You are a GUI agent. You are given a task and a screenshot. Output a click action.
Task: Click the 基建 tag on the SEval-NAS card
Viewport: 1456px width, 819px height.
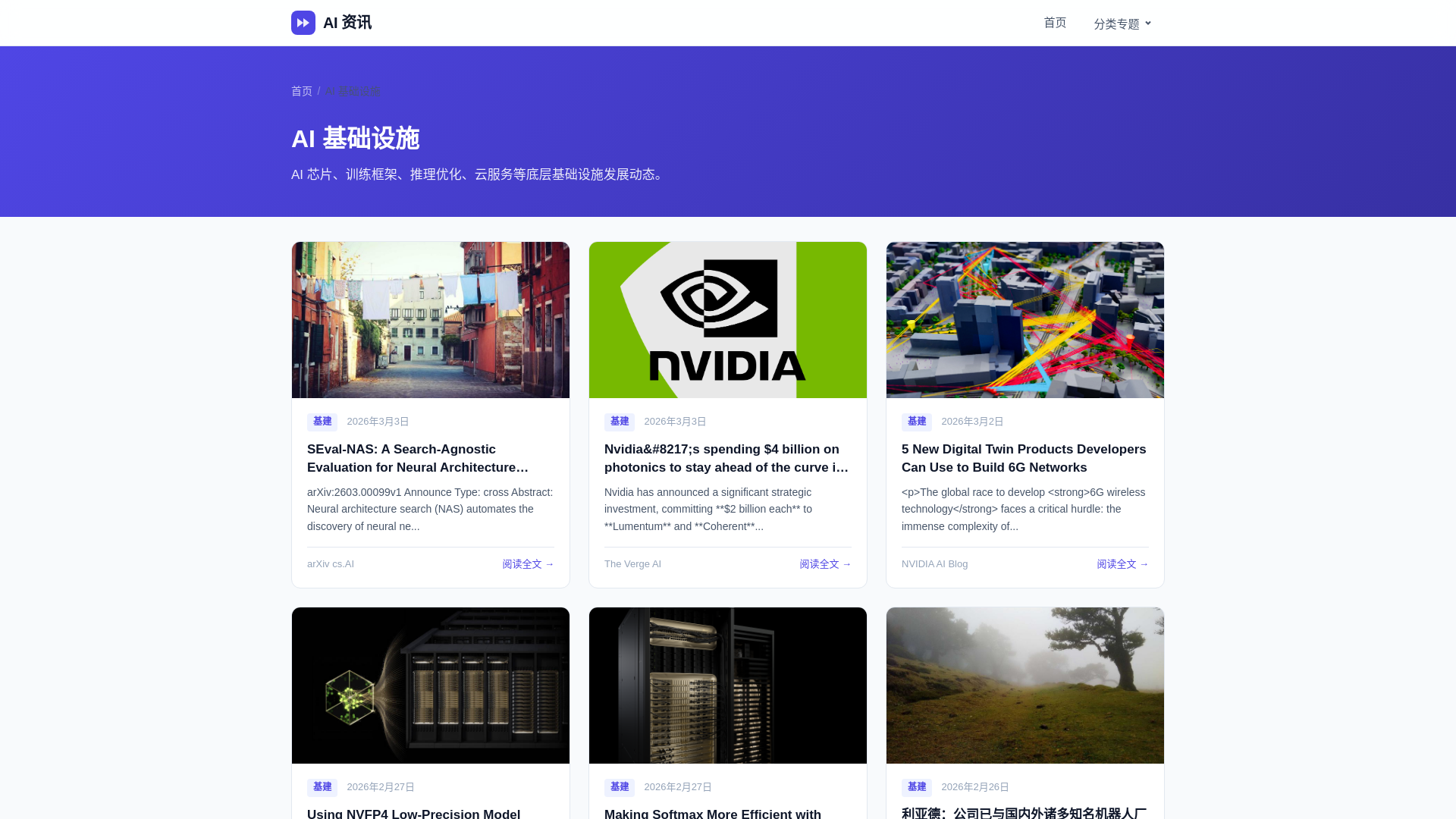pos(322,422)
